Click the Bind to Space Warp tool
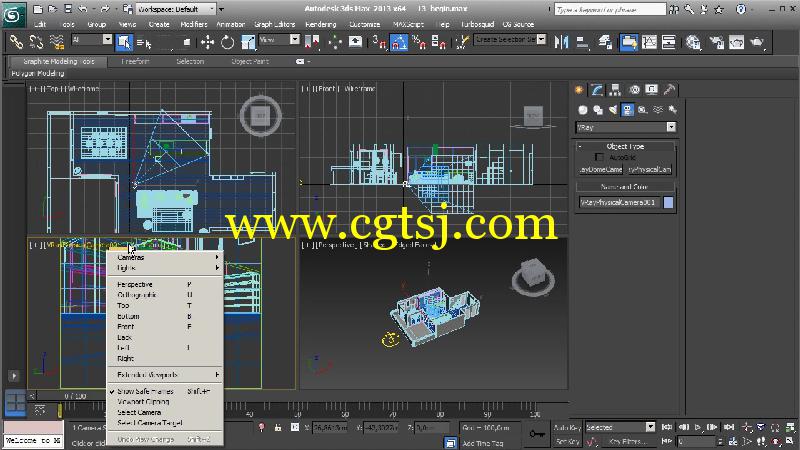The image size is (800, 450). pyautogui.click(x=57, y=42)
